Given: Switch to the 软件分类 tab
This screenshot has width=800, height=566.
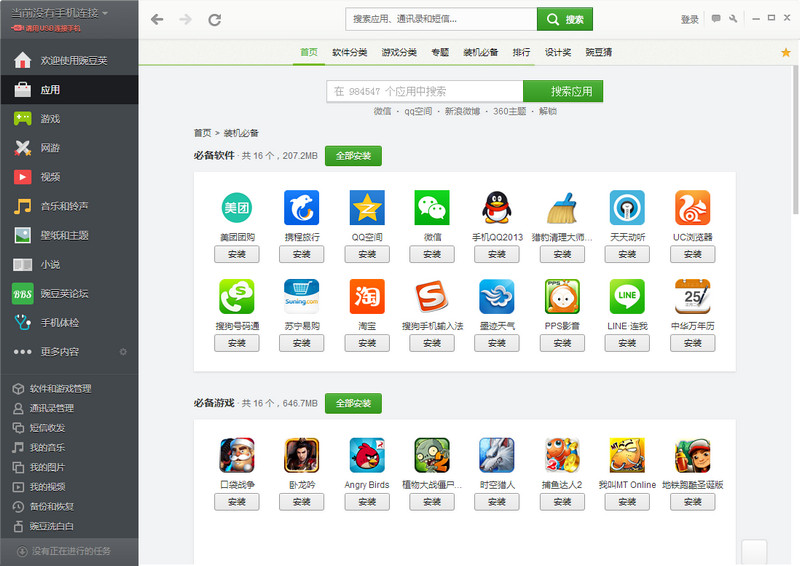Looking at the screenshot, I should (x=349, y=52).
